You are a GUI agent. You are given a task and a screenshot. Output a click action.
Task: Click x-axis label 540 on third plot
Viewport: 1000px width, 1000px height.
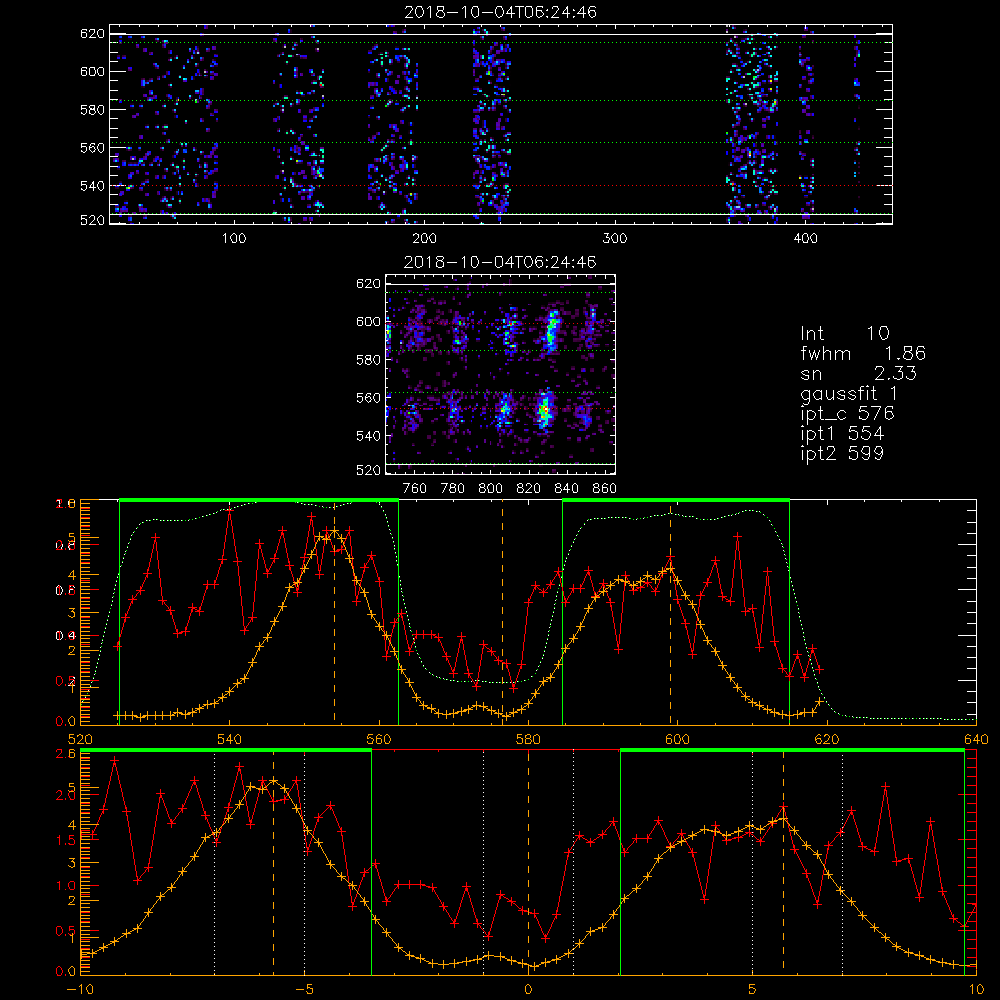point(230,740)
